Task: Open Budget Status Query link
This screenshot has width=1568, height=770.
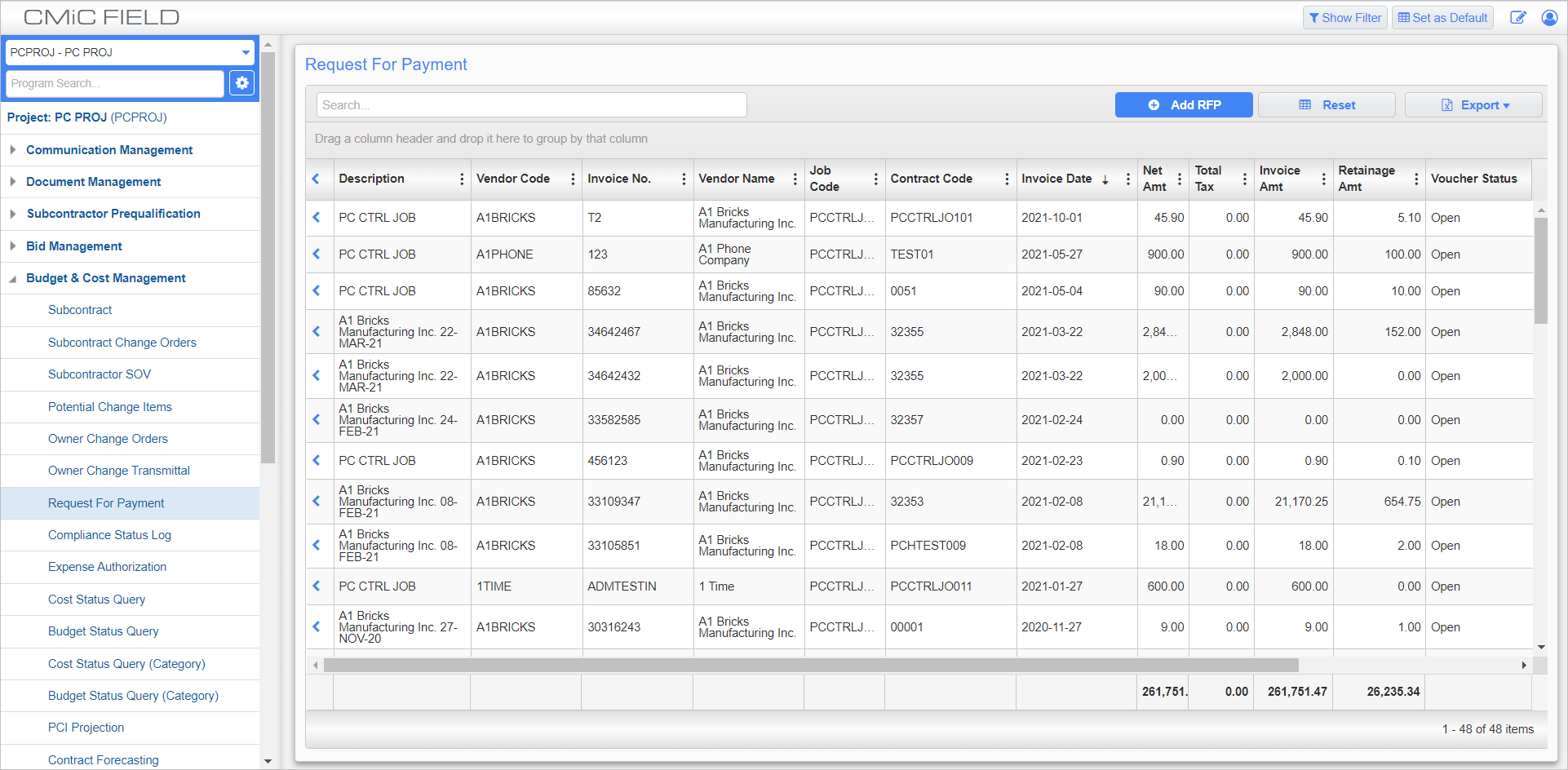Action: pyautogui.click(x=103, y=631)
